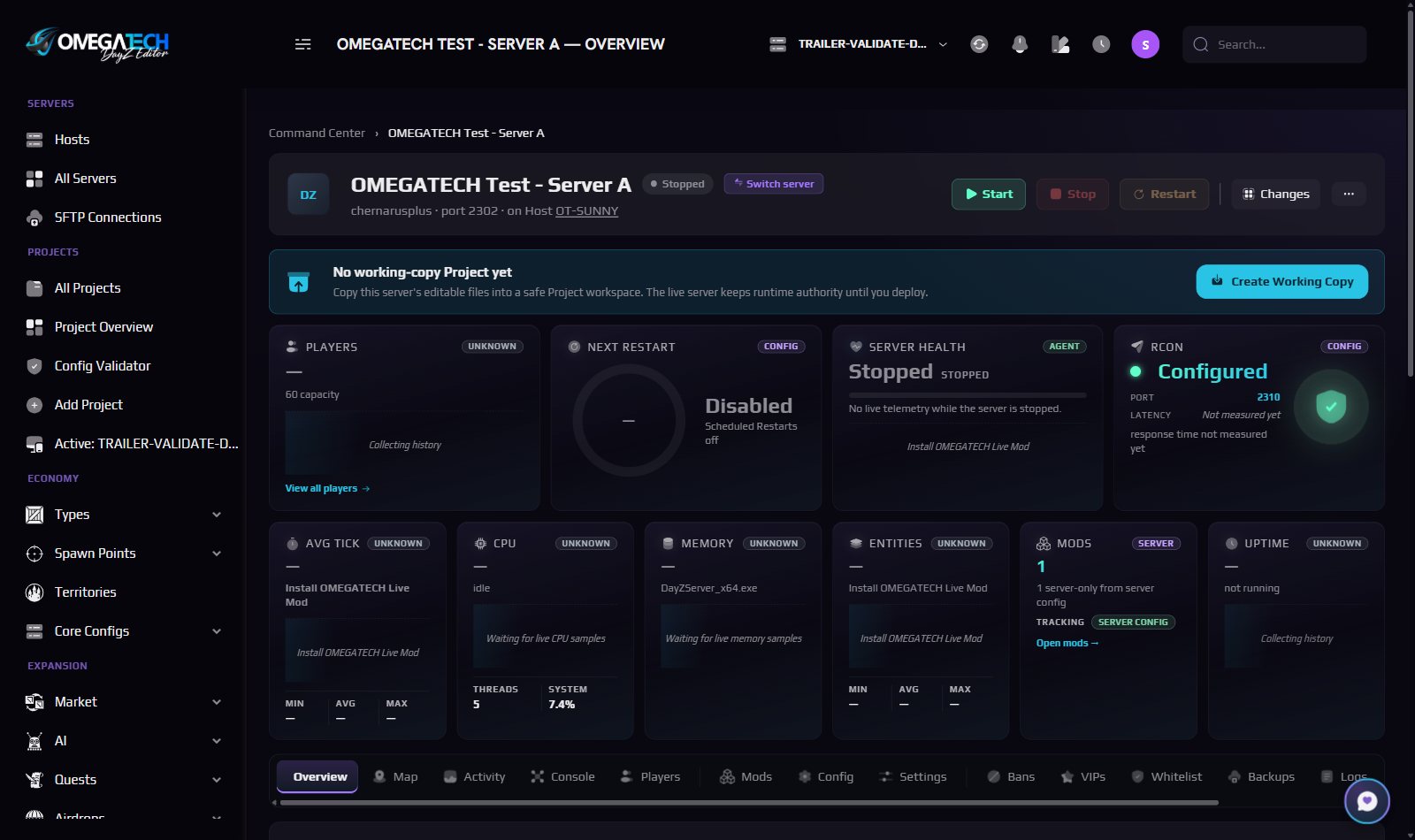Expand the Core Configs chevron
This screenshot has height=840, width=1415.
point(217,631)
